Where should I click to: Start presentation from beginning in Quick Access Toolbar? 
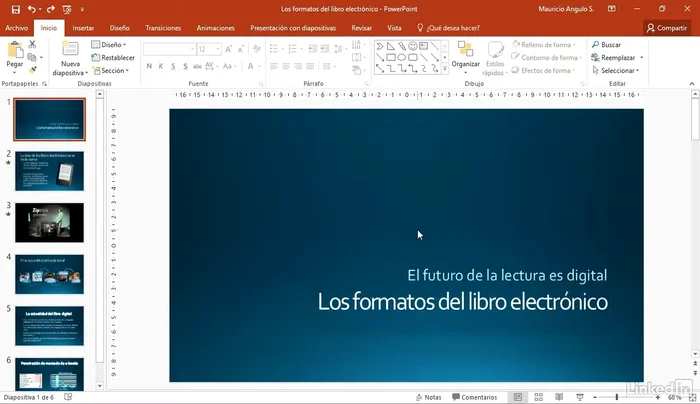(67, 9)
